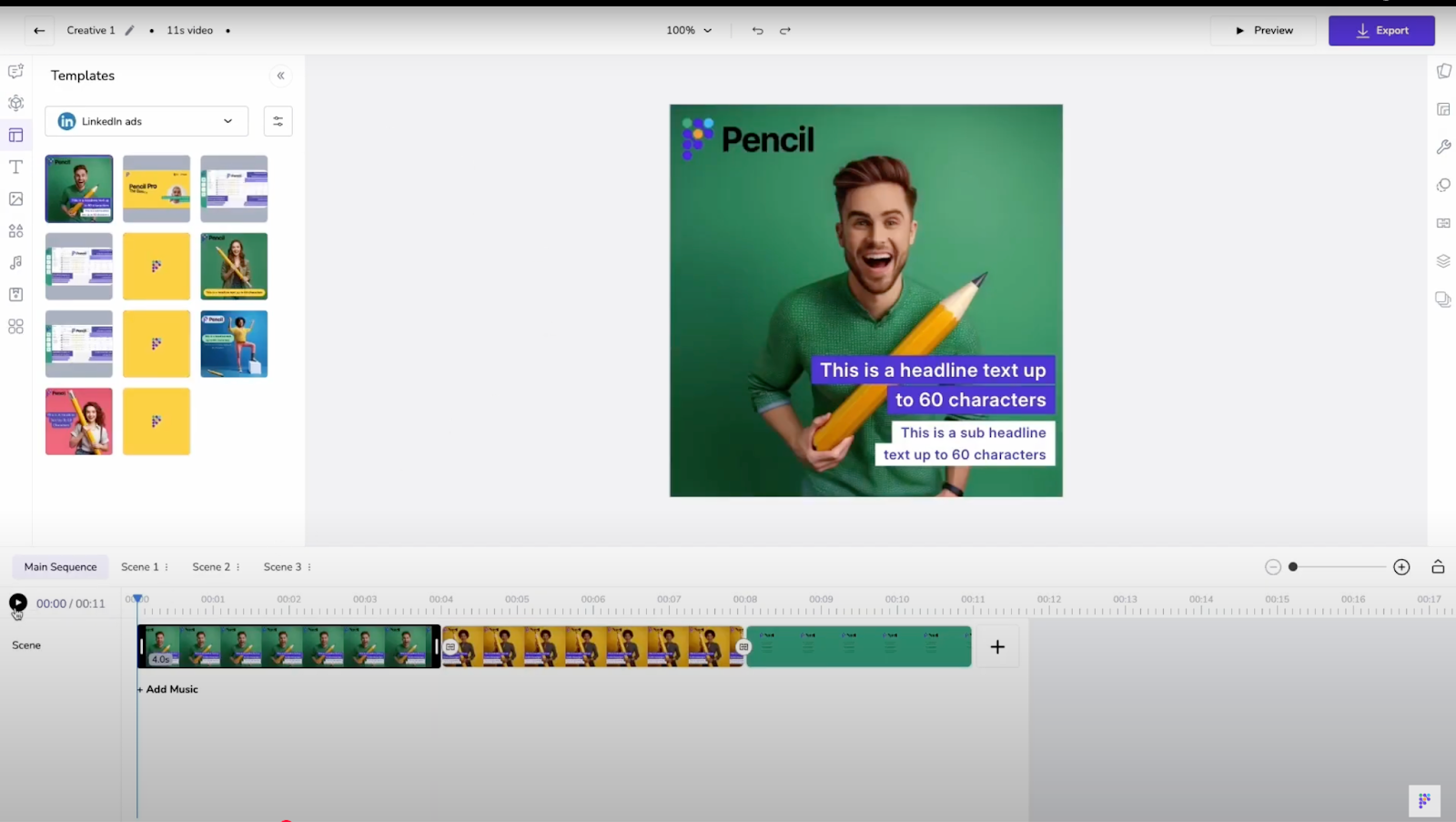The image size is (1456, 822).
Task: Zoom out the timeline with the minus icon
Action: pos(1273,567)
